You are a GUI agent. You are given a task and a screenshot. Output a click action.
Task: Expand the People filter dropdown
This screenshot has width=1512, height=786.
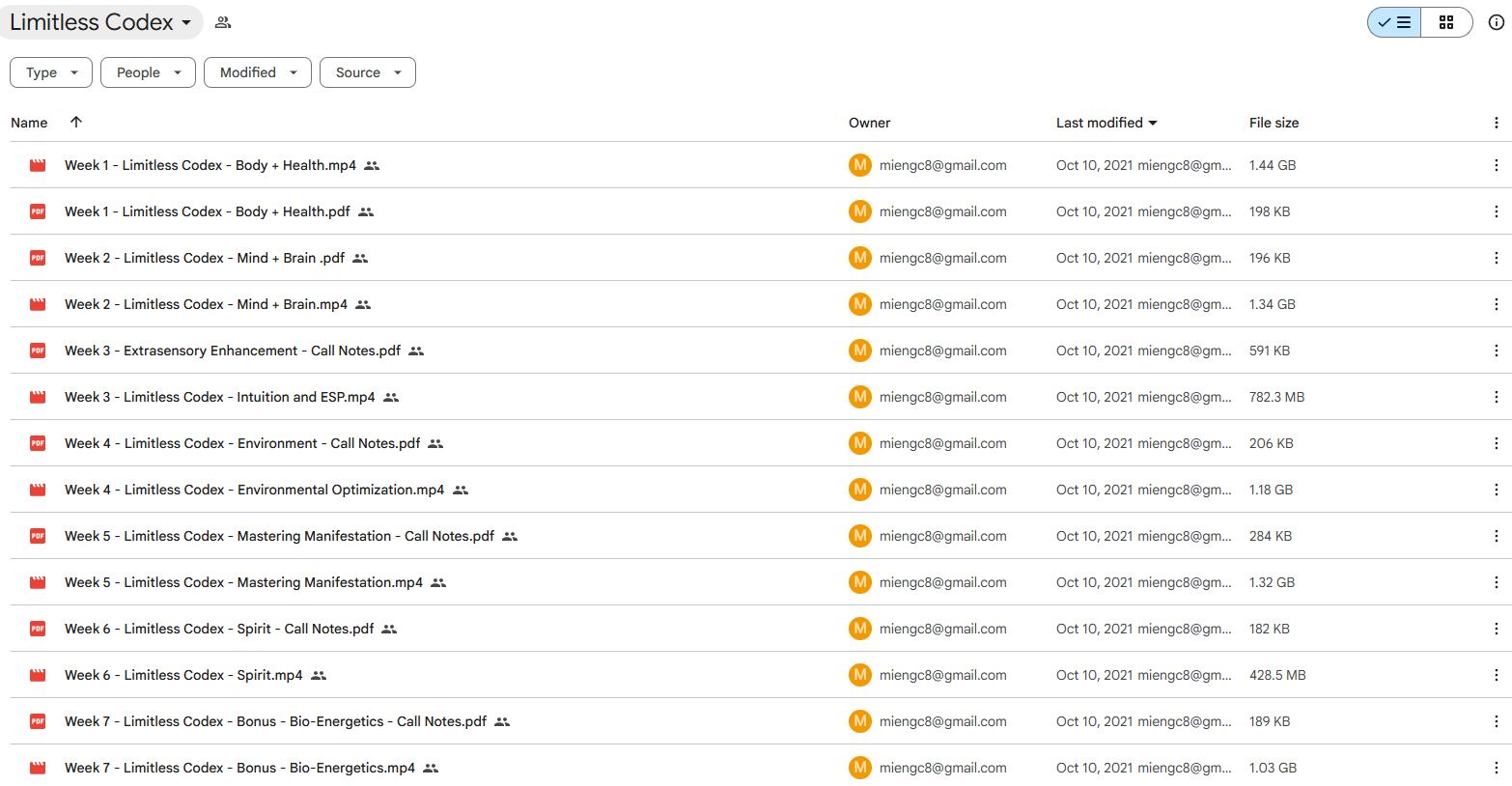point(148,72)
